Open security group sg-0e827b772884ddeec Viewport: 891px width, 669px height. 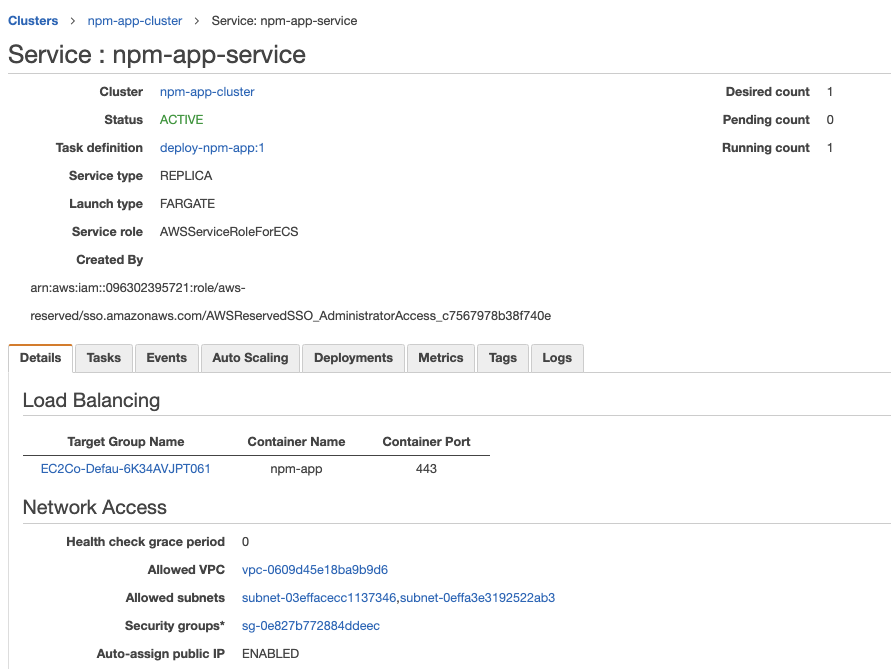(x=311, y=626)
